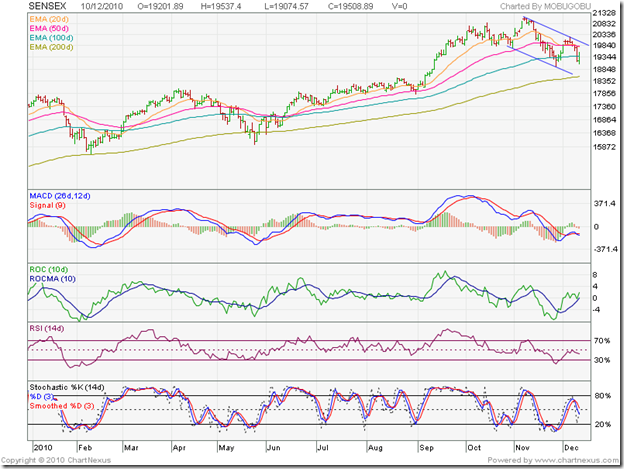The image size is (624, 469).
Task: Click the Nov time axis label
Action: click(522, 448)
